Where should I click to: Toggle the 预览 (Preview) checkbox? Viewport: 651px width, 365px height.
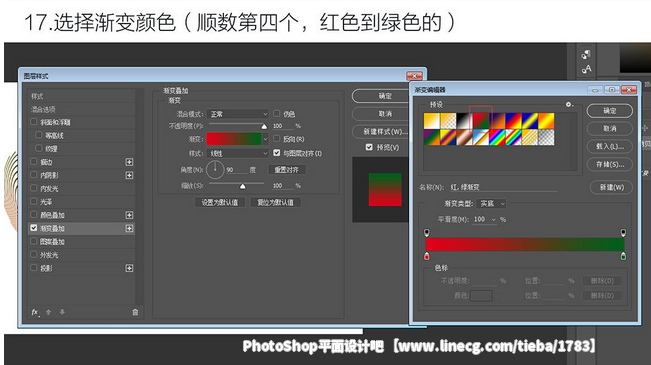[369, 147]
